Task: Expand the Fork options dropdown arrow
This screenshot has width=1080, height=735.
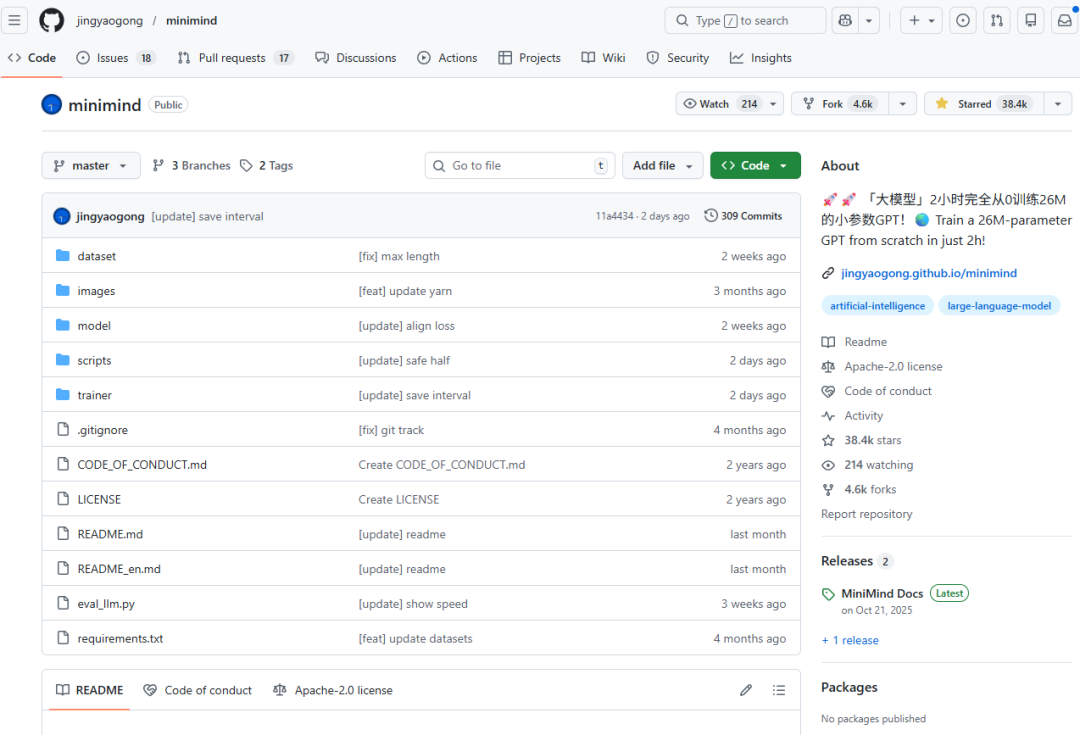Action: point(902,104)
